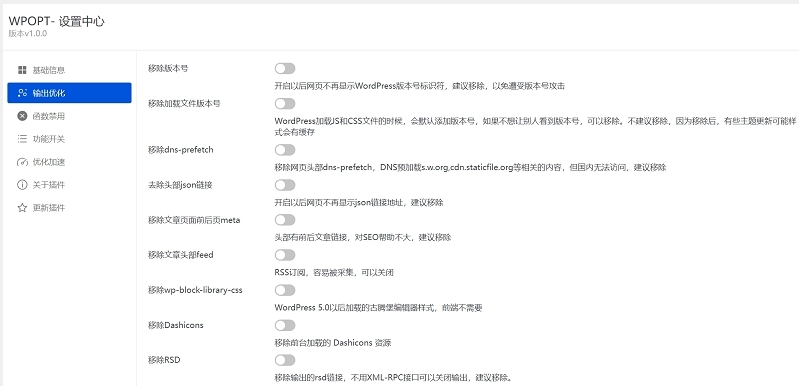Click the description mentioning 免遭受版本号攻击
The image size is (800, 386).
419,86
